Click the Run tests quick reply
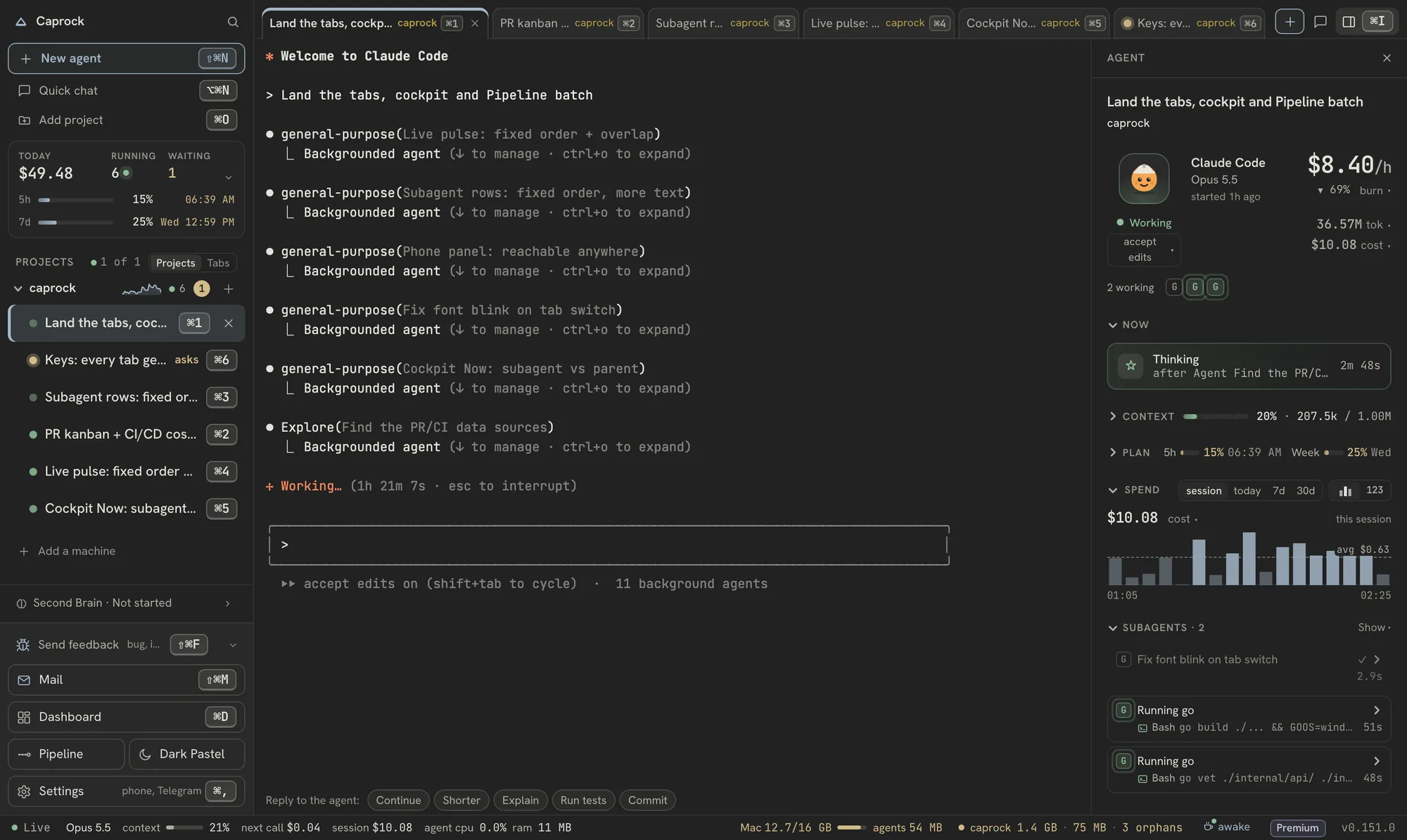The image size is (1407, 840). pyautogui.click(x=583, y=800)
